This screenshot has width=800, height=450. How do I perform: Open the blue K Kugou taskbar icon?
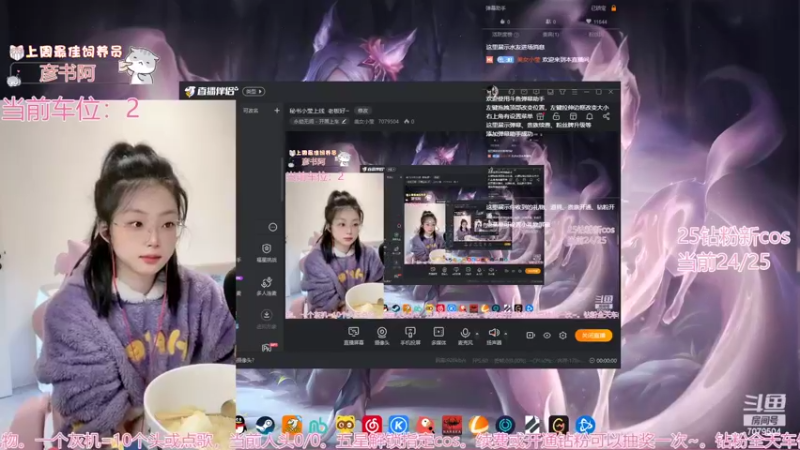click(398, 424)
